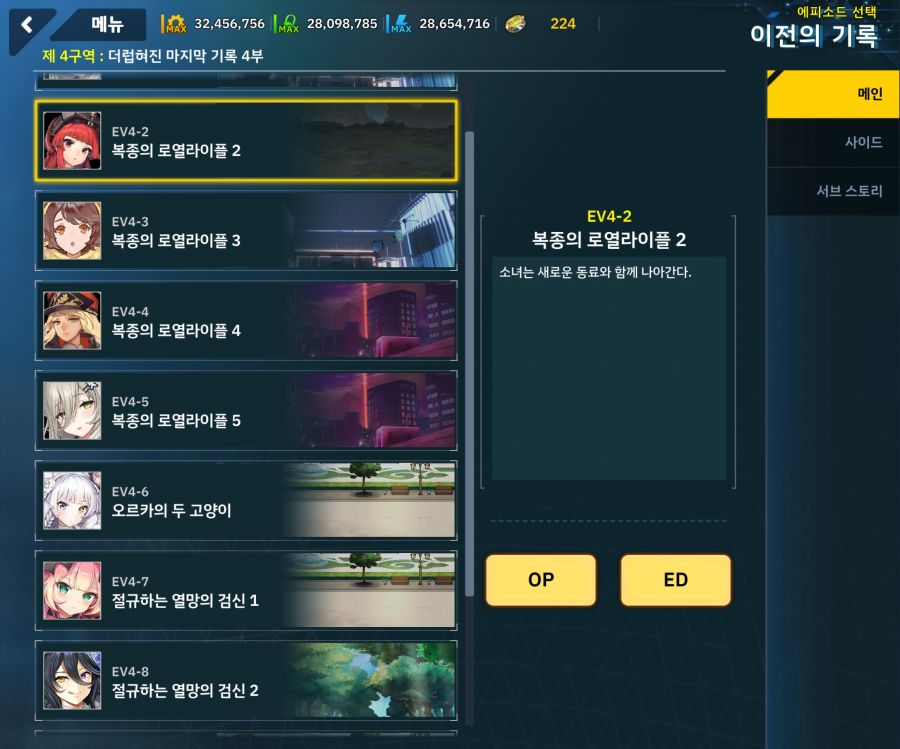Play the OP scene

coord(541,580)
